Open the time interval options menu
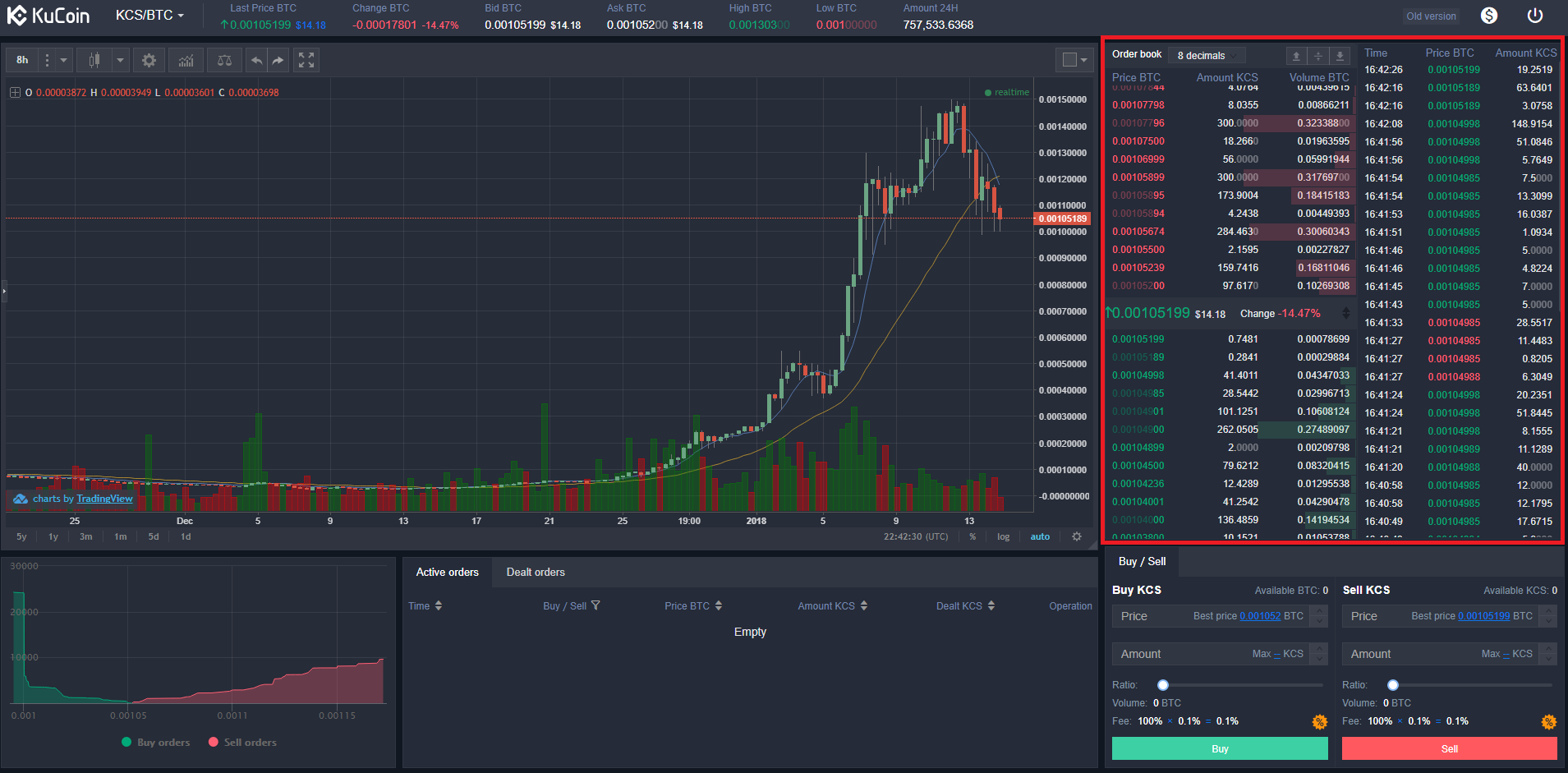Screen dimensions: 1568x773 click(47, 60)
